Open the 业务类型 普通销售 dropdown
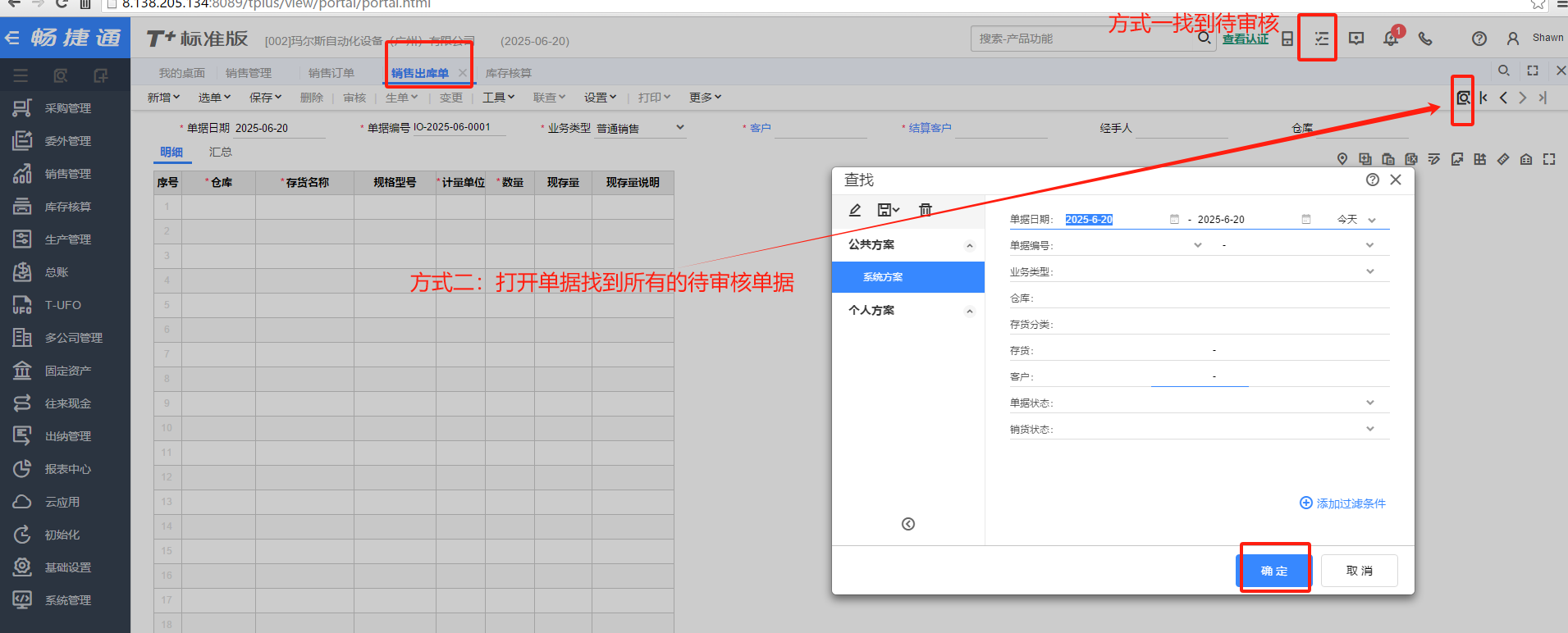Screen dimensions: 1568x633 [680, 128]
